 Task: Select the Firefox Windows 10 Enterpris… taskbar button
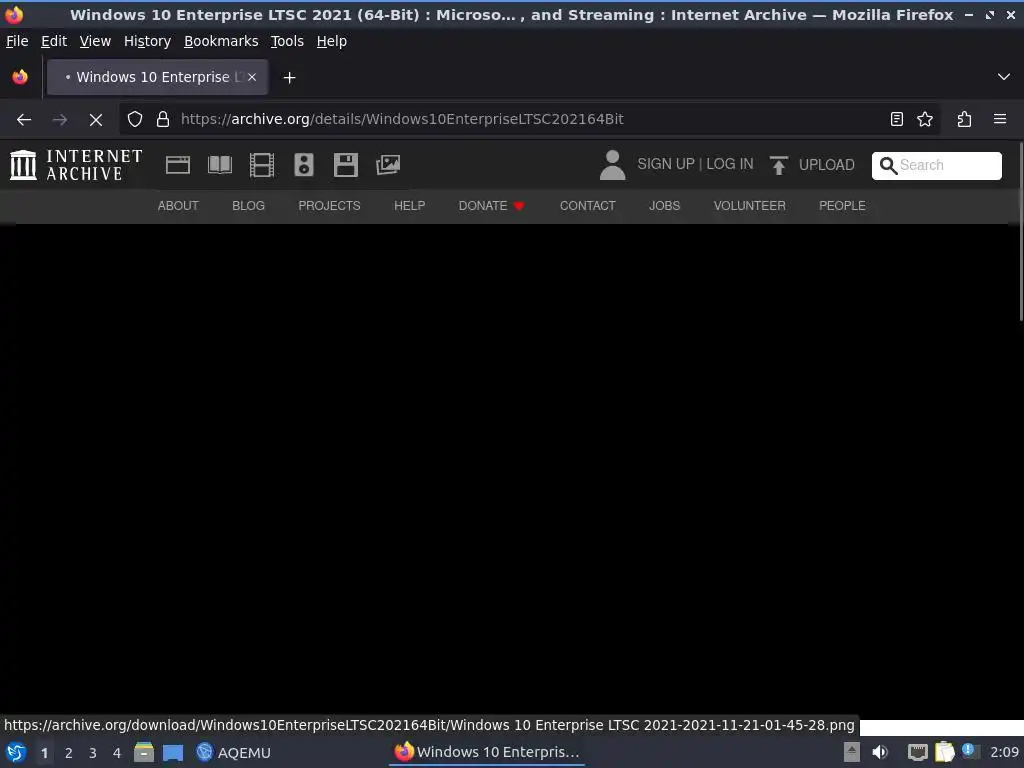point(487,752)
